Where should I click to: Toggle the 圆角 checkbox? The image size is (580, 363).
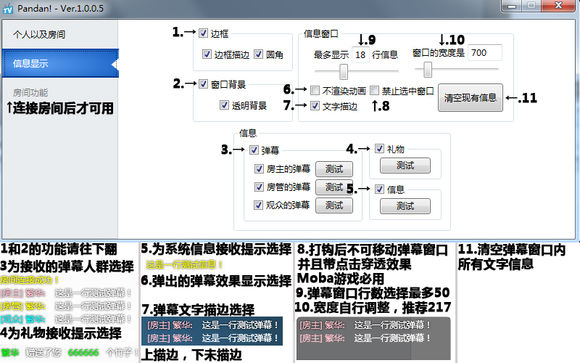click(x=258, y=54)
